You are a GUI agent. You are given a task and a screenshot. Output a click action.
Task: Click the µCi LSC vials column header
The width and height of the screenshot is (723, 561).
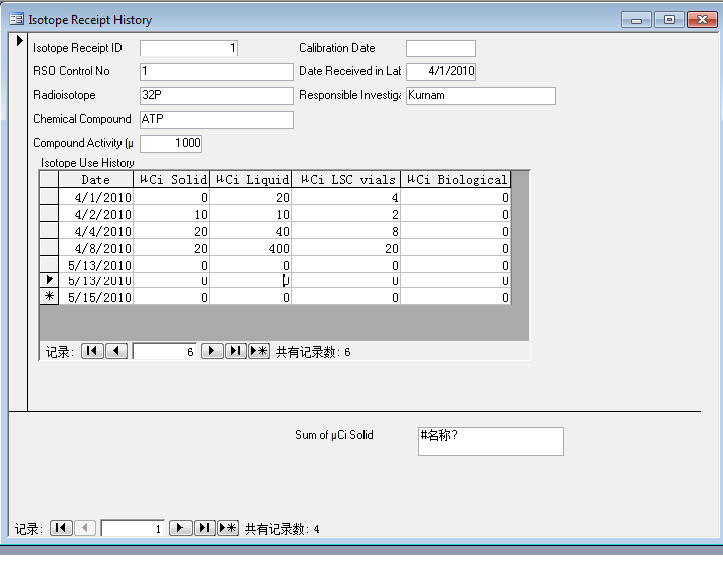[346, 179]
